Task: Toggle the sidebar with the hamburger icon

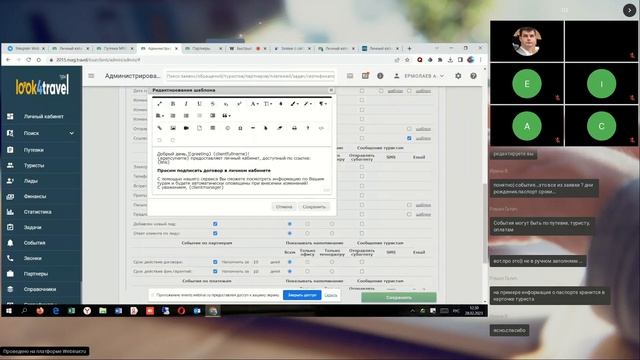Action: tap(91, 76)
